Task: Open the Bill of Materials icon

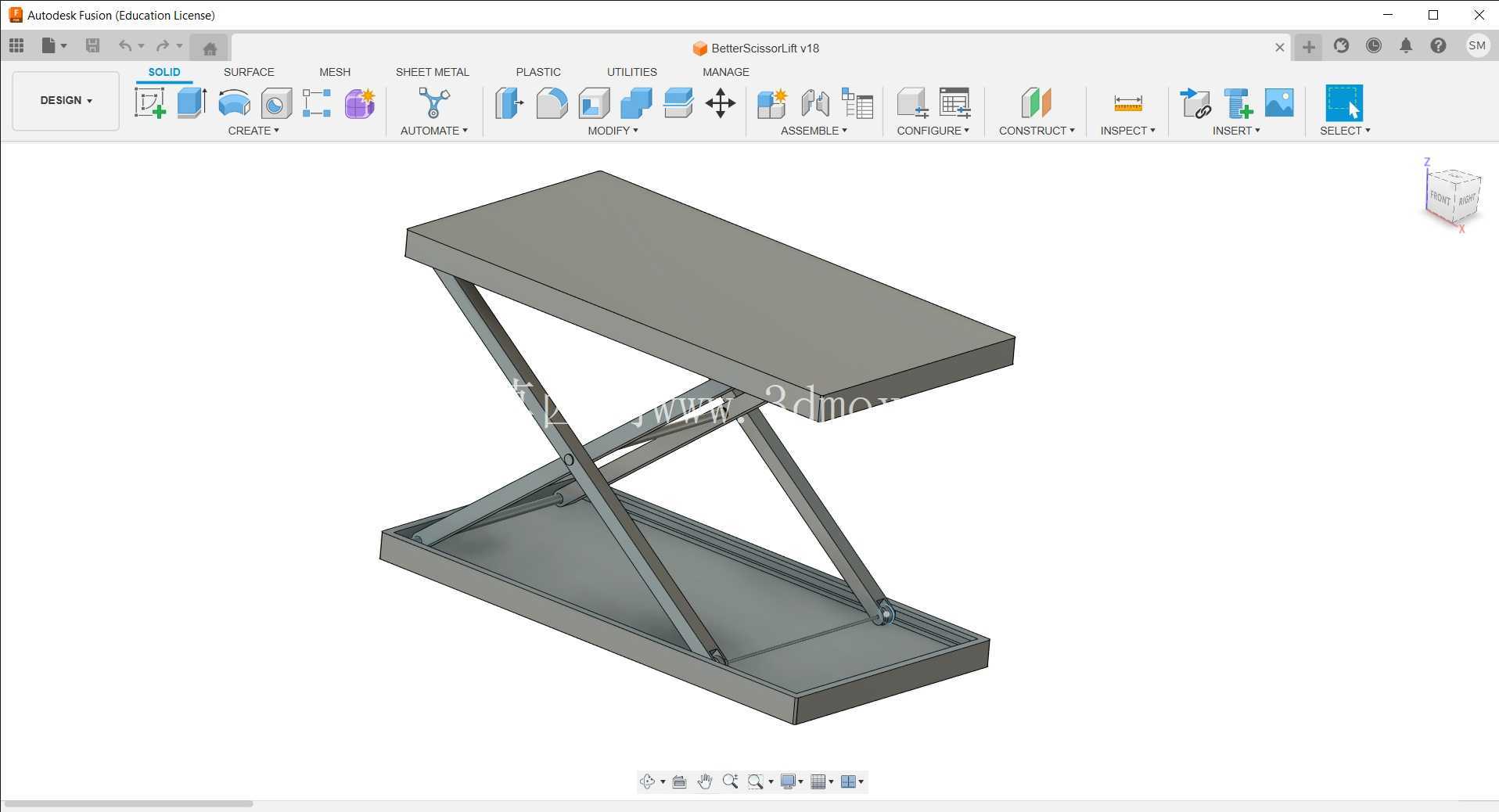Action: 857,102
